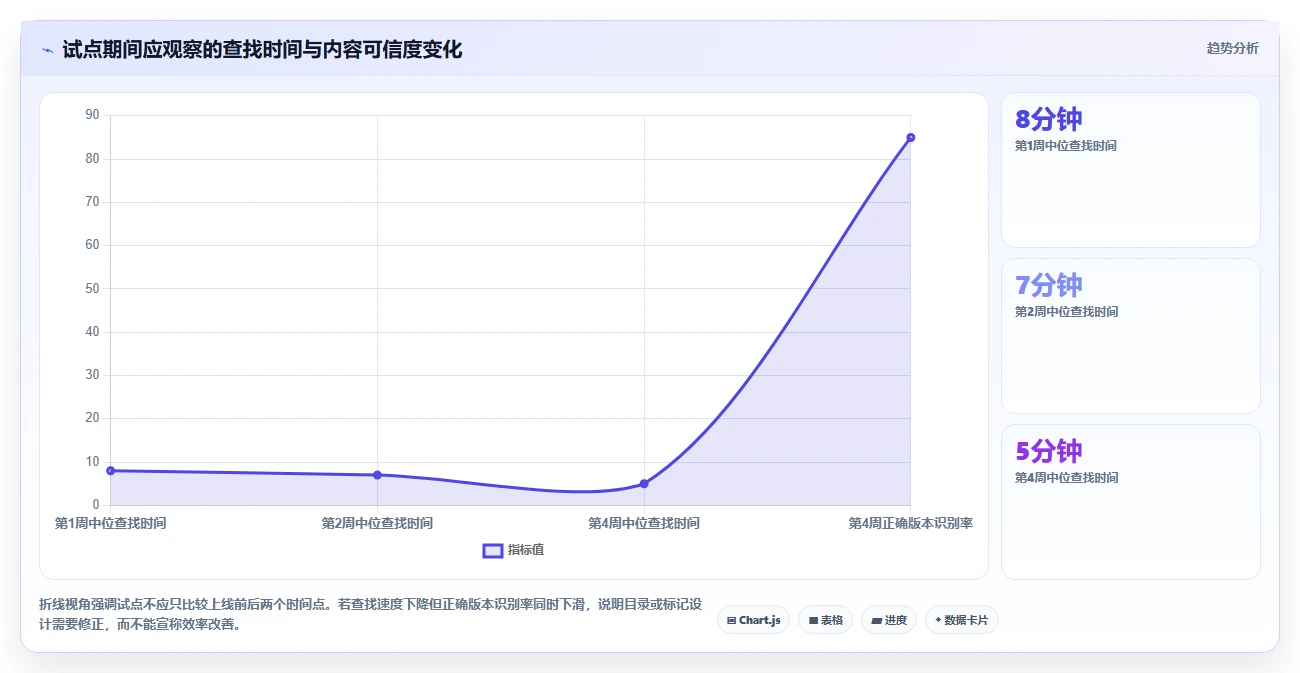The width and height of the screenshot is (1300, 673).
Task: Switch to the 数据卡片 view pill
Action: pos(961,620)
